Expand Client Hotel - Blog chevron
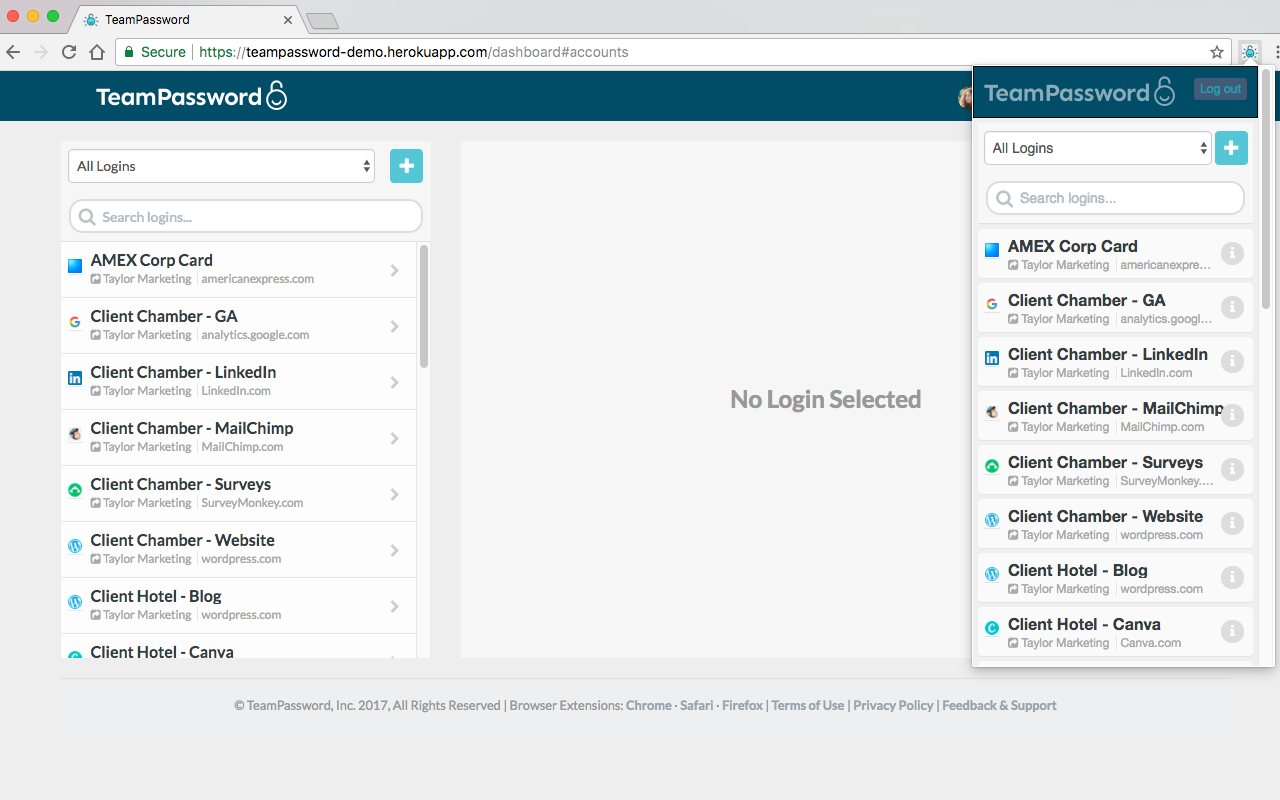Image resolution: width=1280 pixels, height=800 pixels. pos(395,606)
